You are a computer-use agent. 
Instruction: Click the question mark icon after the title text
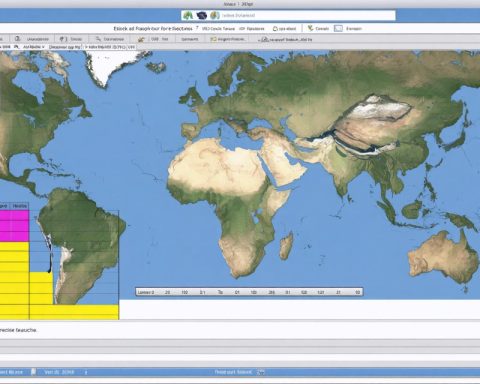pos(197,28)
